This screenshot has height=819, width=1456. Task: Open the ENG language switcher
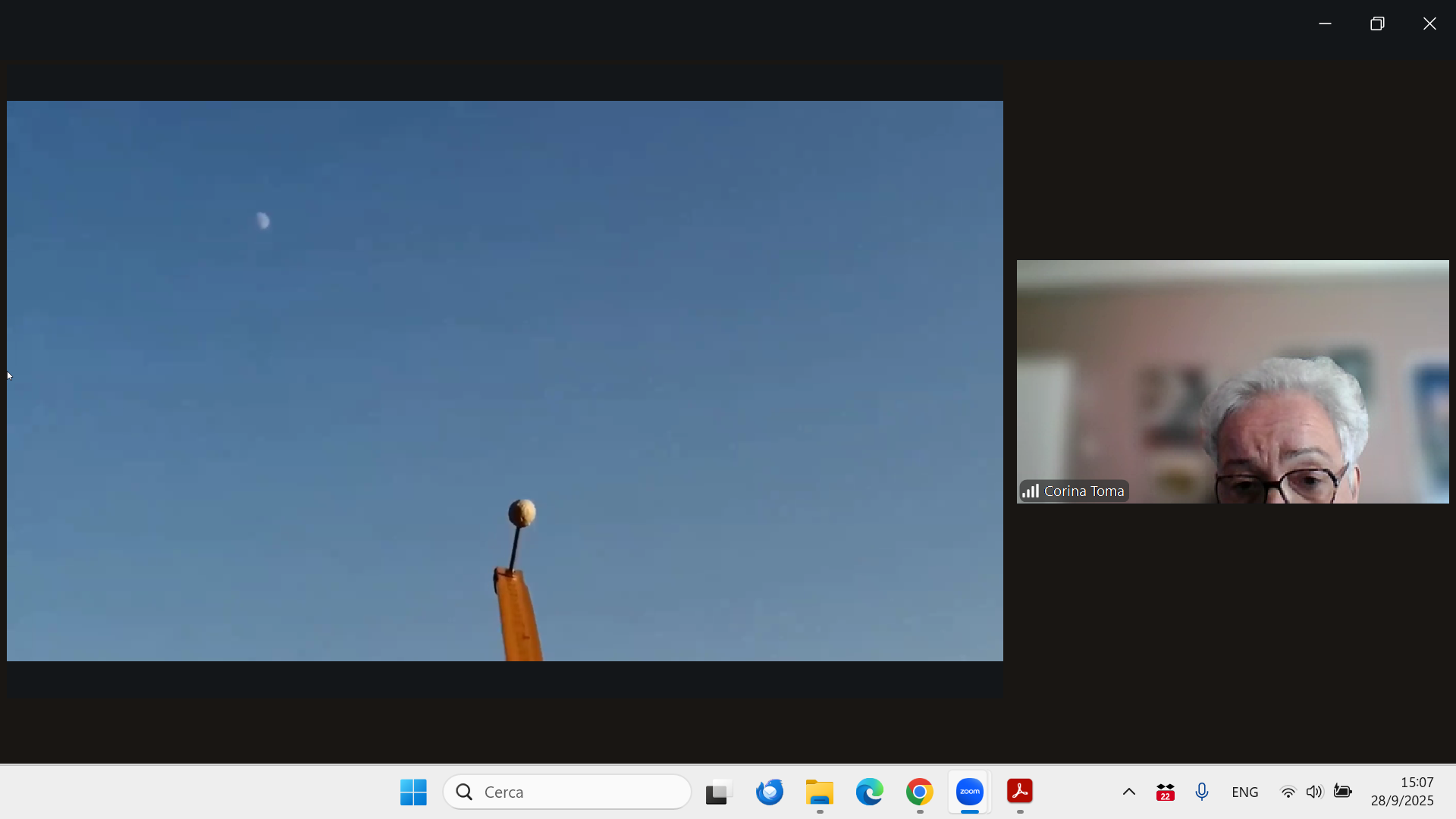(1244, 792)
